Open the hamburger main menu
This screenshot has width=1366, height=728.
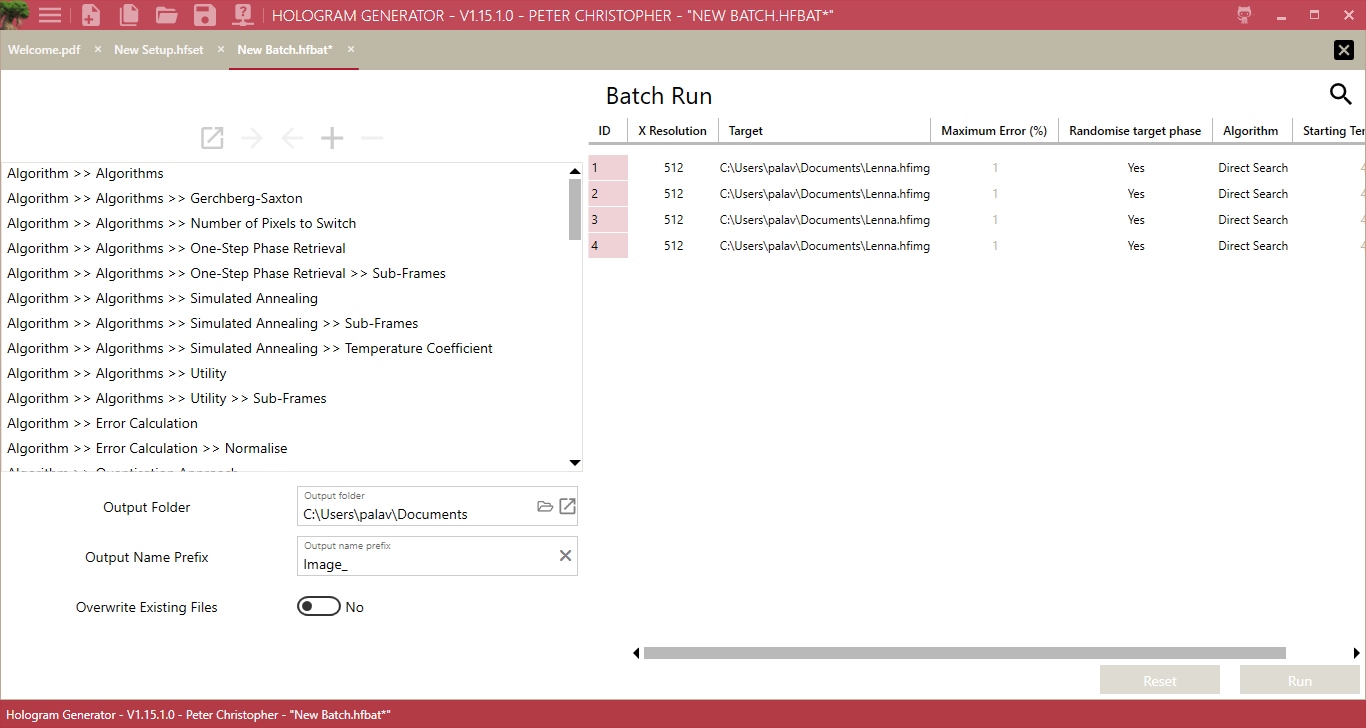50,15
